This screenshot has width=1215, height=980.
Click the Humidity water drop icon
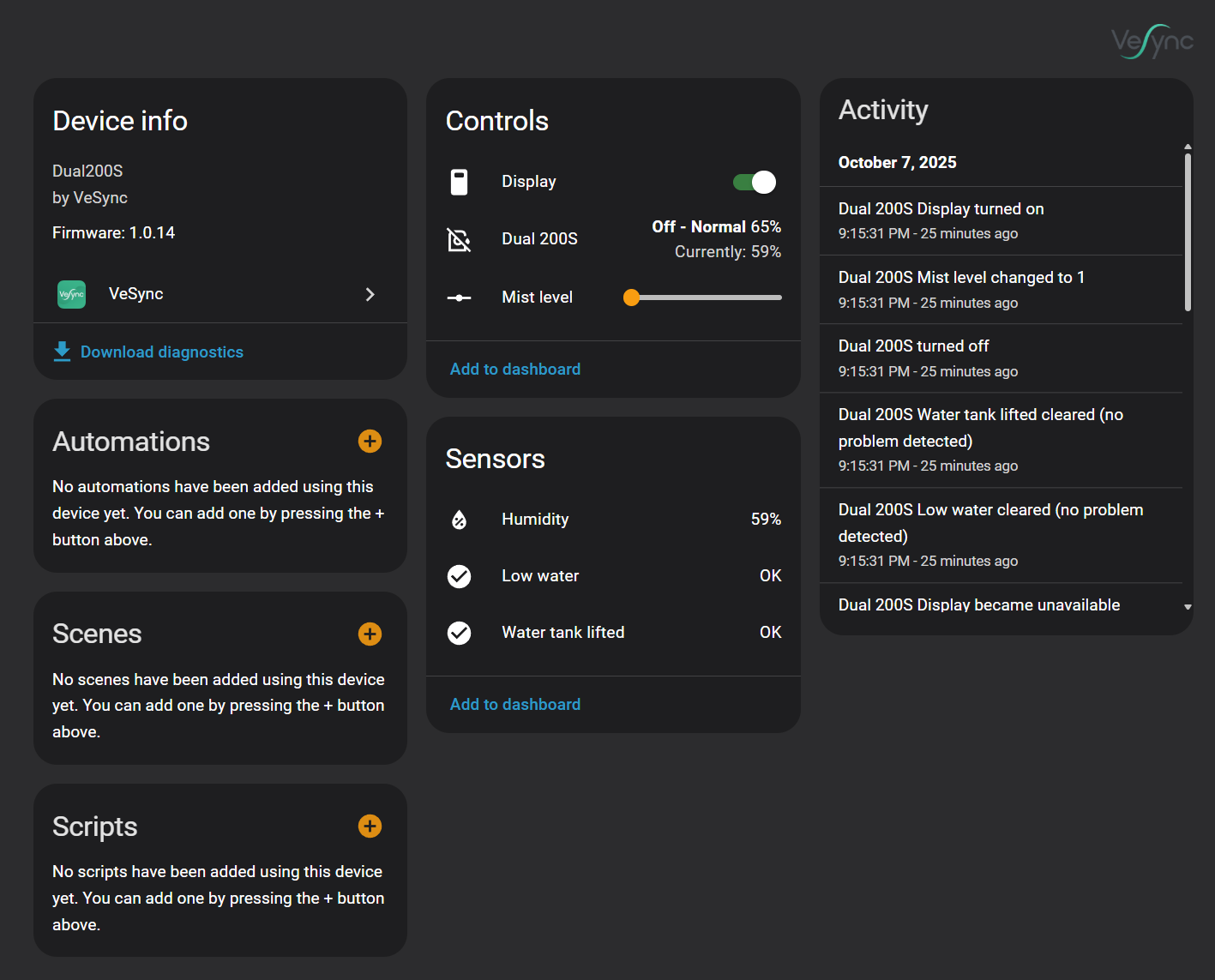pyautogui.click(x=460, y=520)
